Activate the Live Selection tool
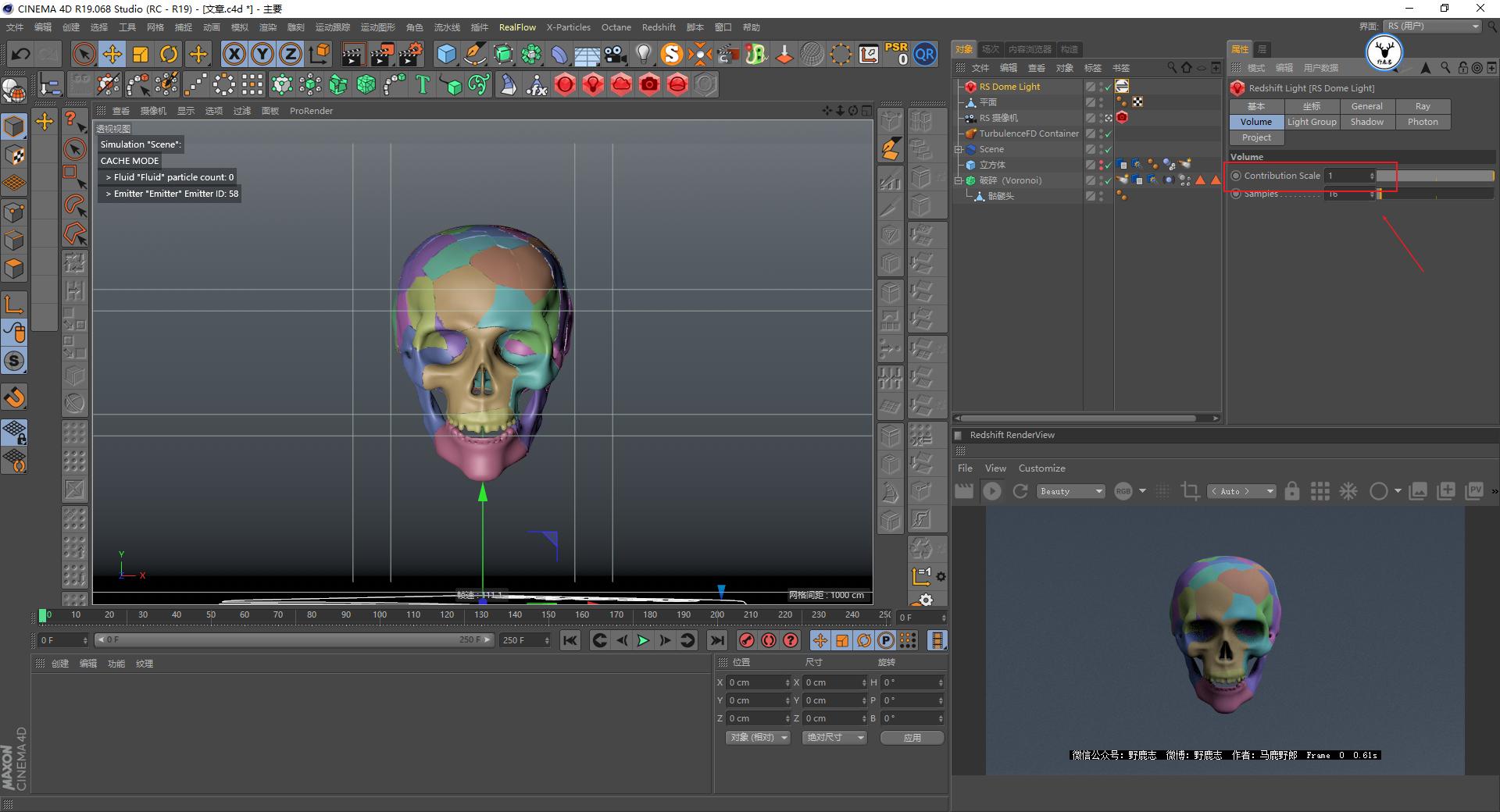This screenshot has height=812, width=1500. tap(82, 54)
